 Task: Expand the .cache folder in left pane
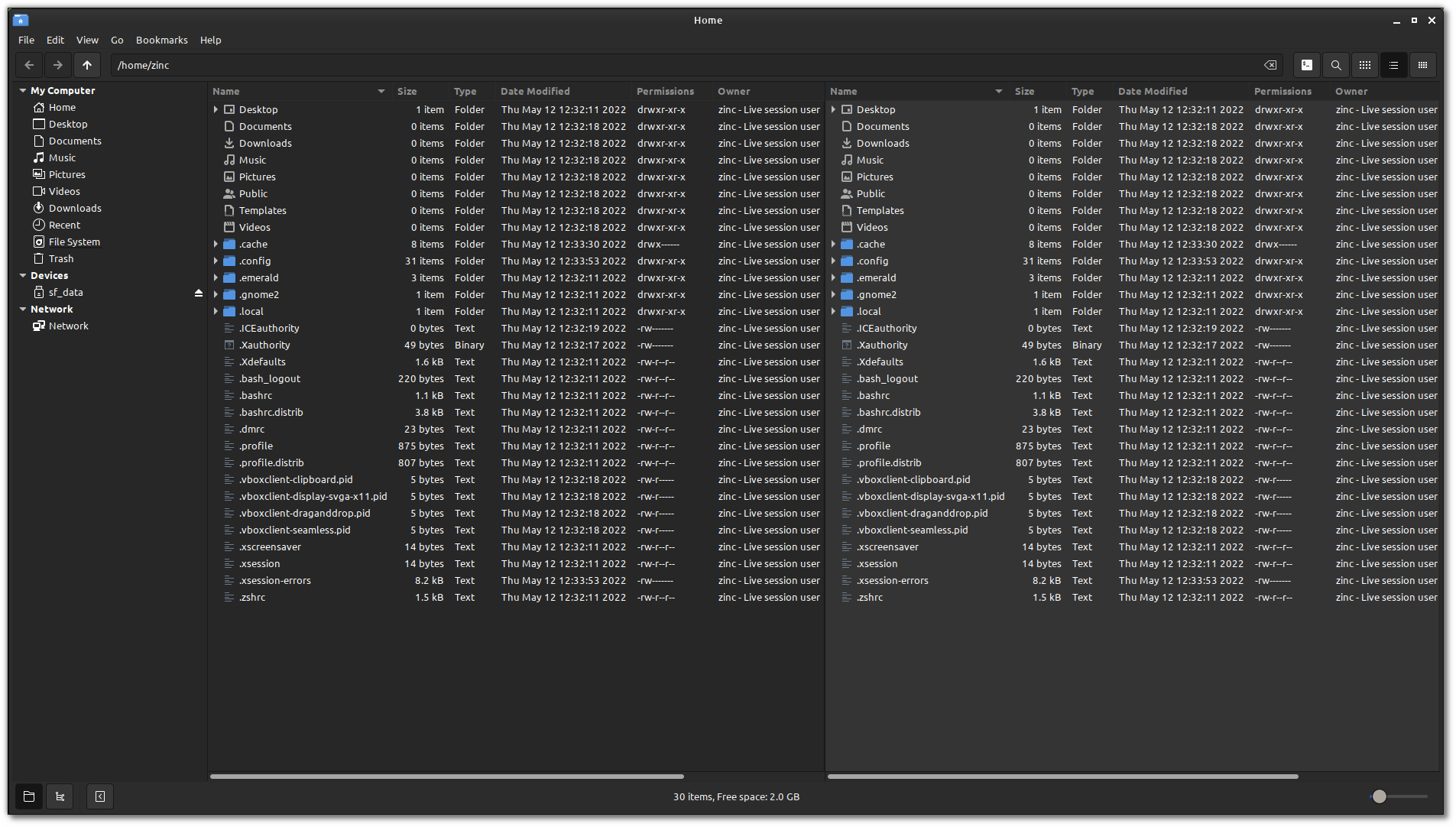pos(216,245)
